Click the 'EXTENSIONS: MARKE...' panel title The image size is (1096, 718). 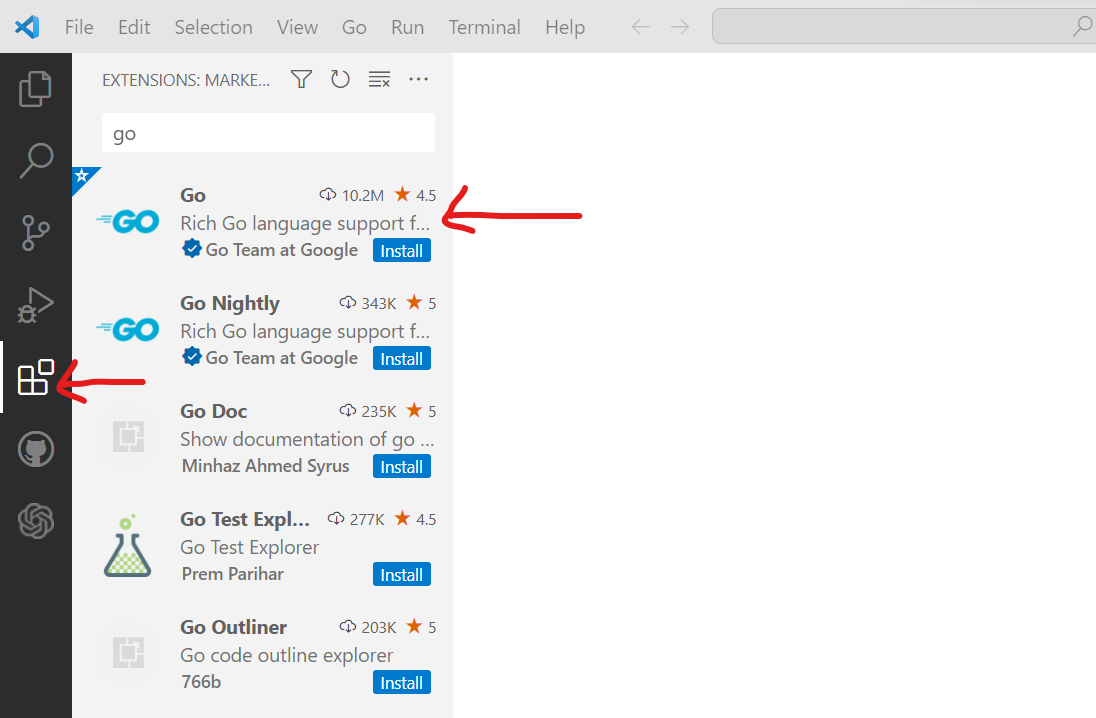tap(186, 80)
